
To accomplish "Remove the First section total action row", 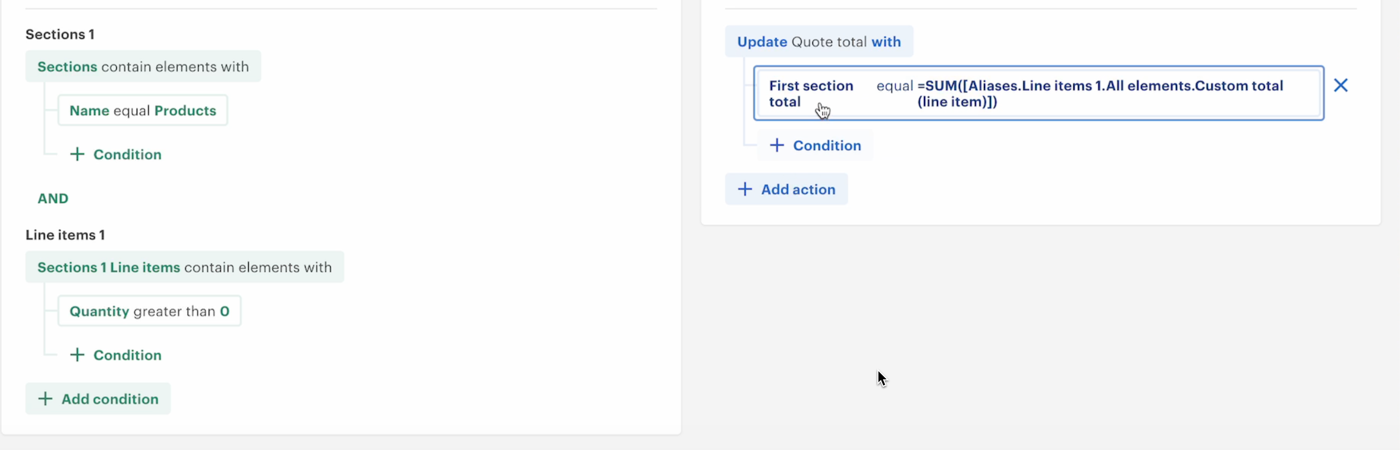I will [x=1341, y=86].
